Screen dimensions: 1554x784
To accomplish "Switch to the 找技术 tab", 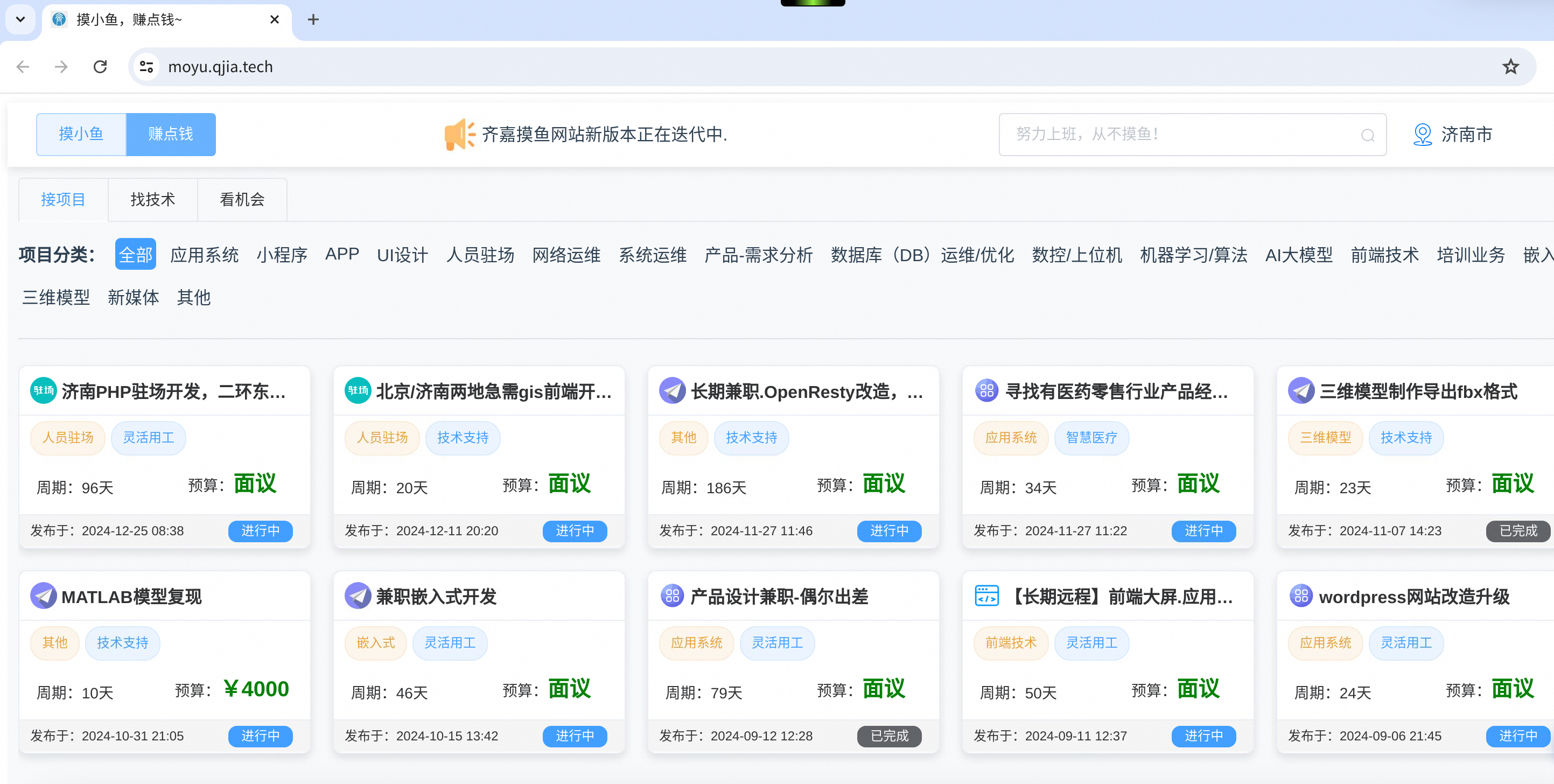I will [x=152, y=200].
